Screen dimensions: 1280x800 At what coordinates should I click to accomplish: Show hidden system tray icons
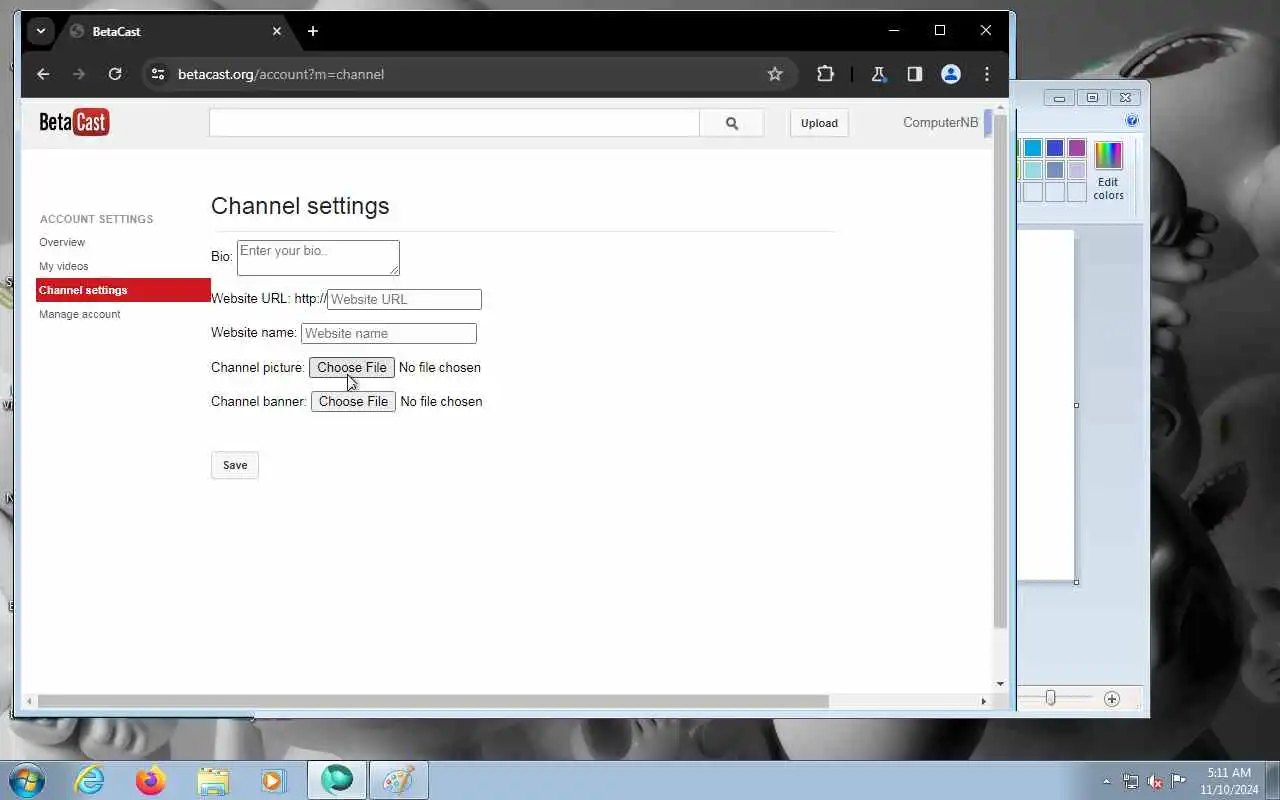[x=1106, y=781]
